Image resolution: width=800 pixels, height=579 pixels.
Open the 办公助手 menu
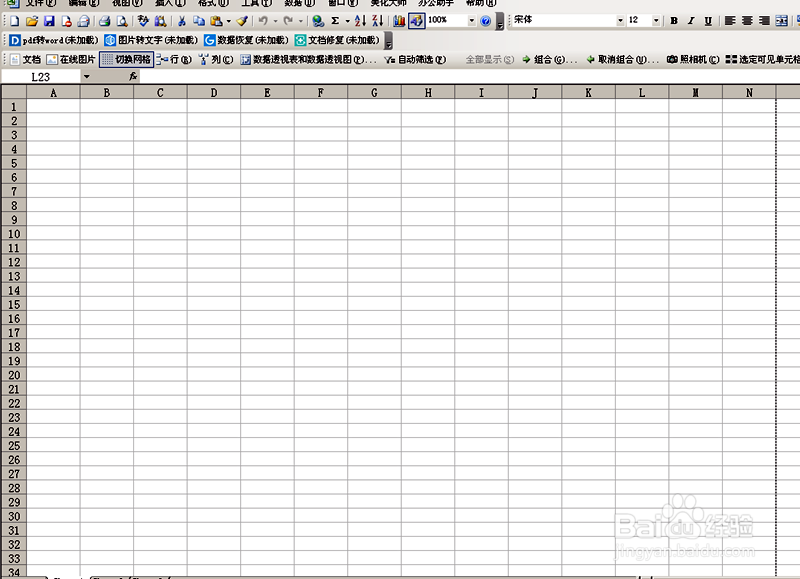point(436,3)
